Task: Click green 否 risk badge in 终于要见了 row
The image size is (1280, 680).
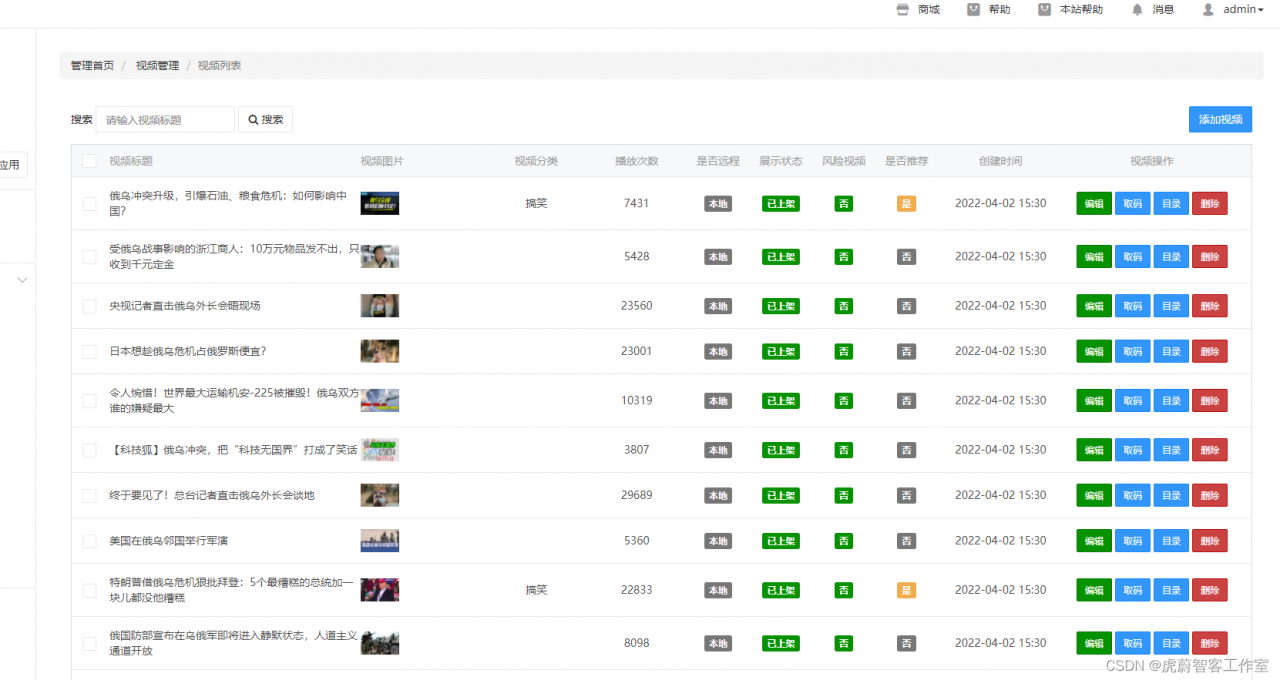Action: tap(844, 495)
